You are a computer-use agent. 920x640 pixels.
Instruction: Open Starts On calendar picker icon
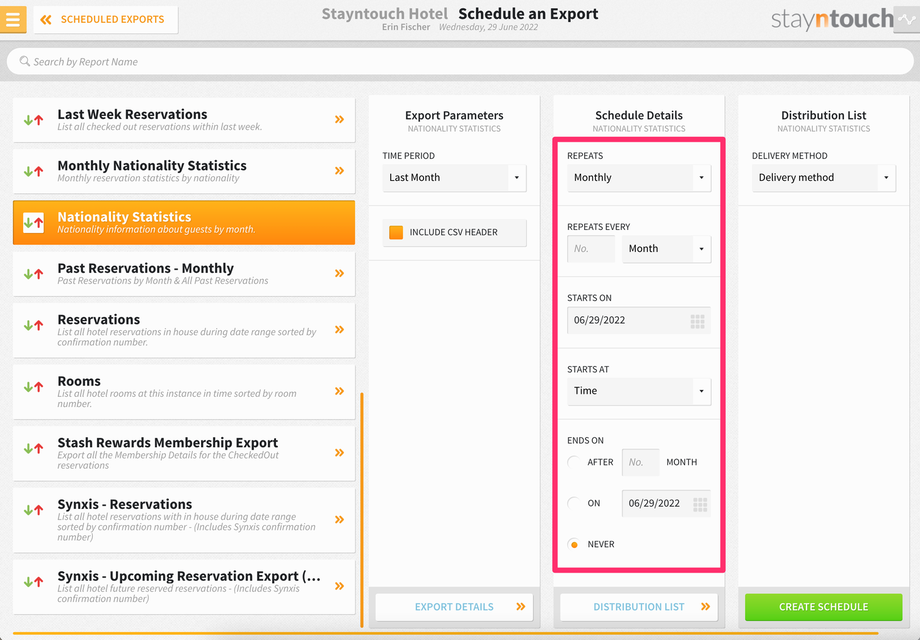698,321
